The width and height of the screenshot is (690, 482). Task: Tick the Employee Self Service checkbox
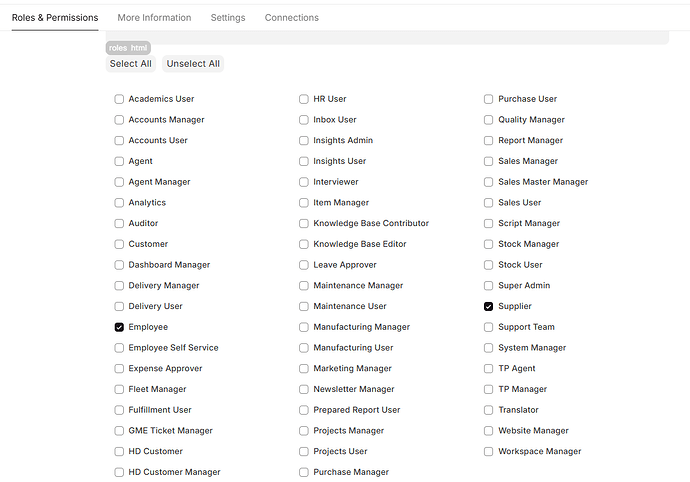119,348
